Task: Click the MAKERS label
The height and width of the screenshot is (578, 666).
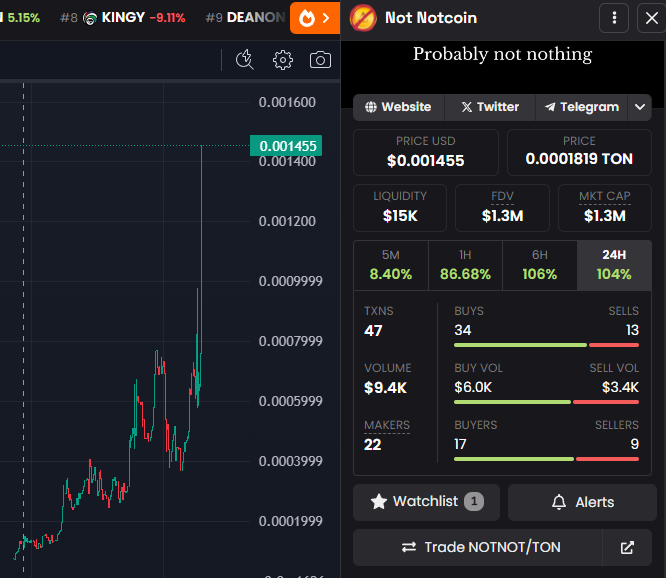Action: tap(387, 425)
